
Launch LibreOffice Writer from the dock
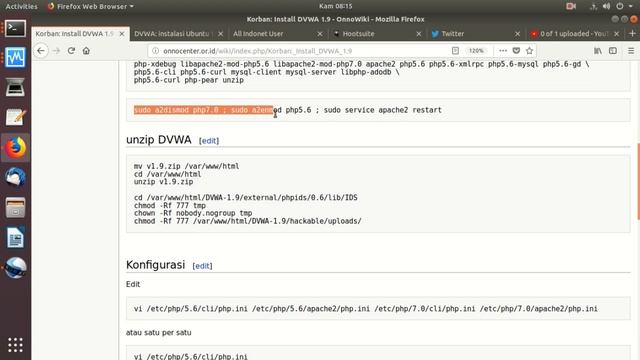point(15,238)
